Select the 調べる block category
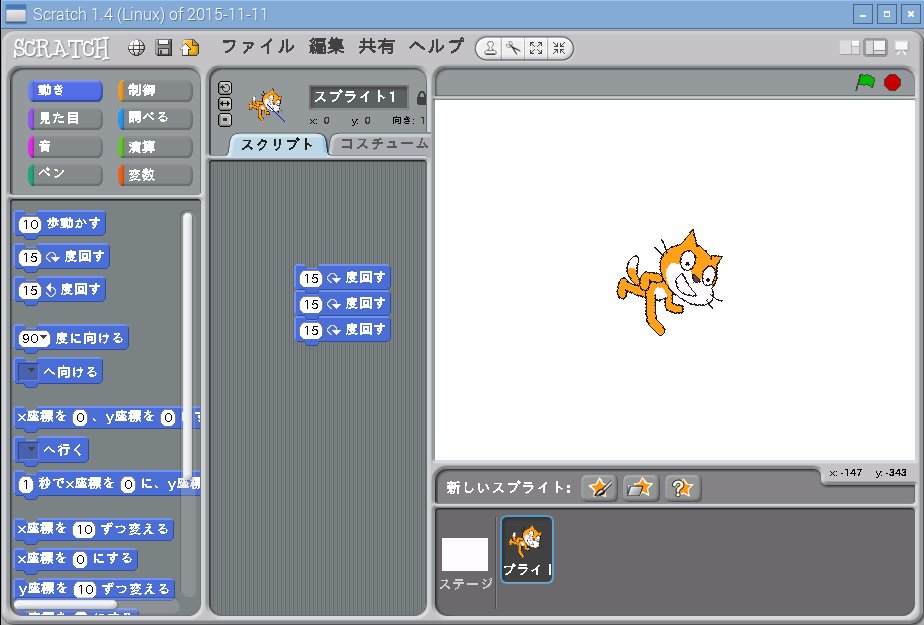924x625 pixels. pos(155,118)
